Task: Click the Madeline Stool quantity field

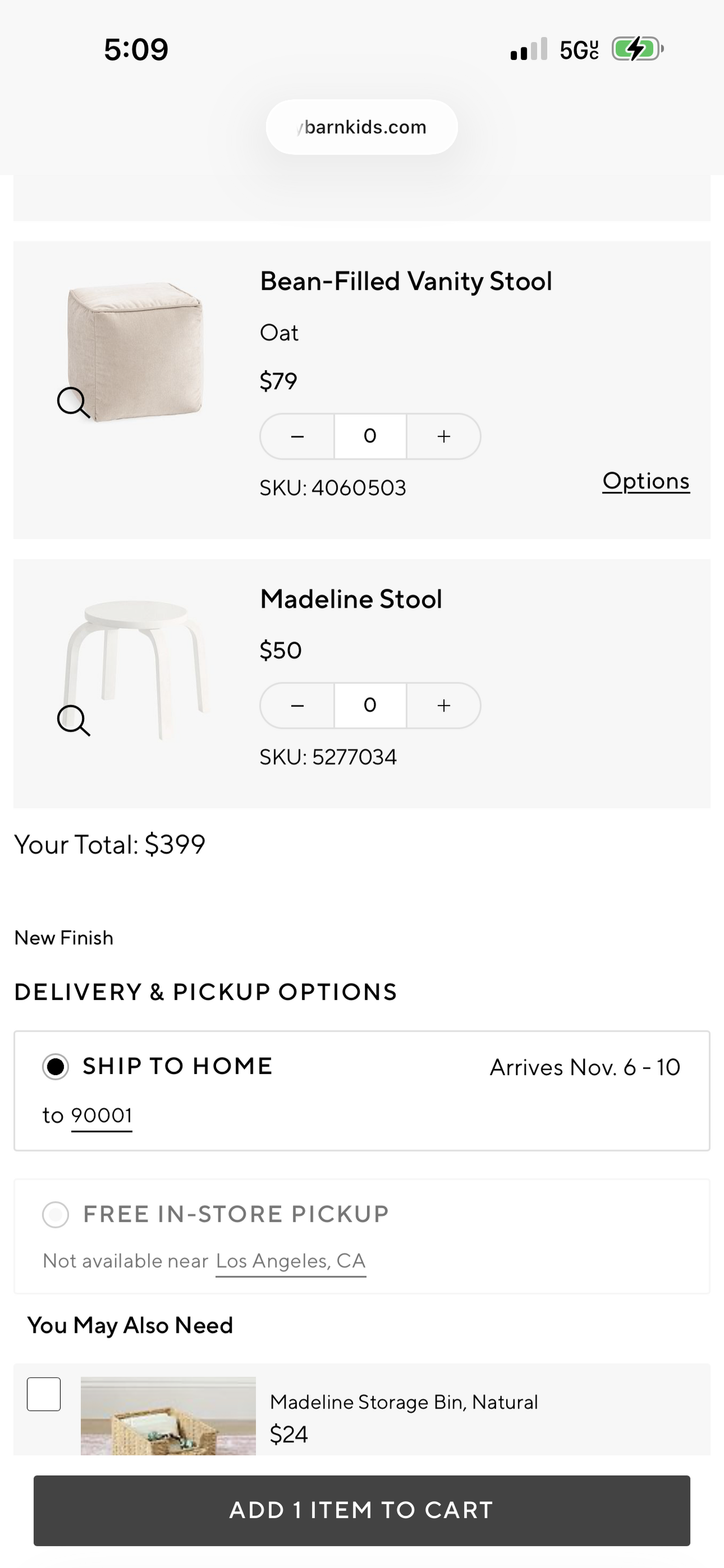Action: click(x=370, y=705)
